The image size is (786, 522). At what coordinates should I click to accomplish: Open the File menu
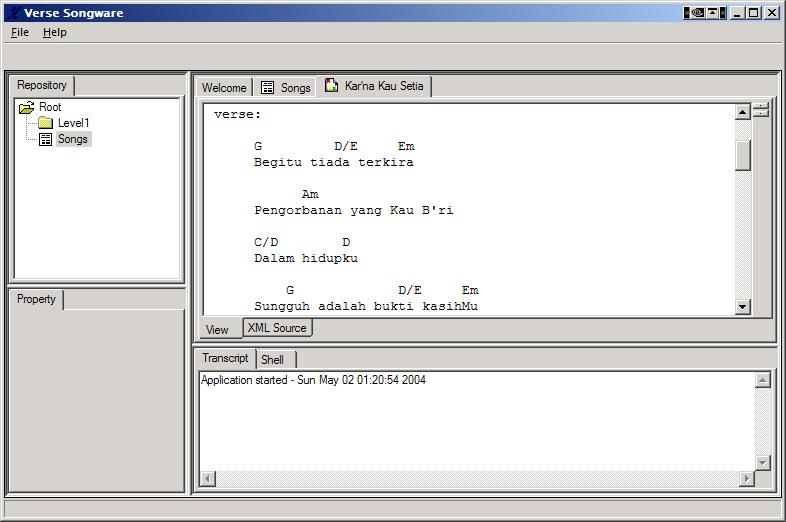coord(20,32)
